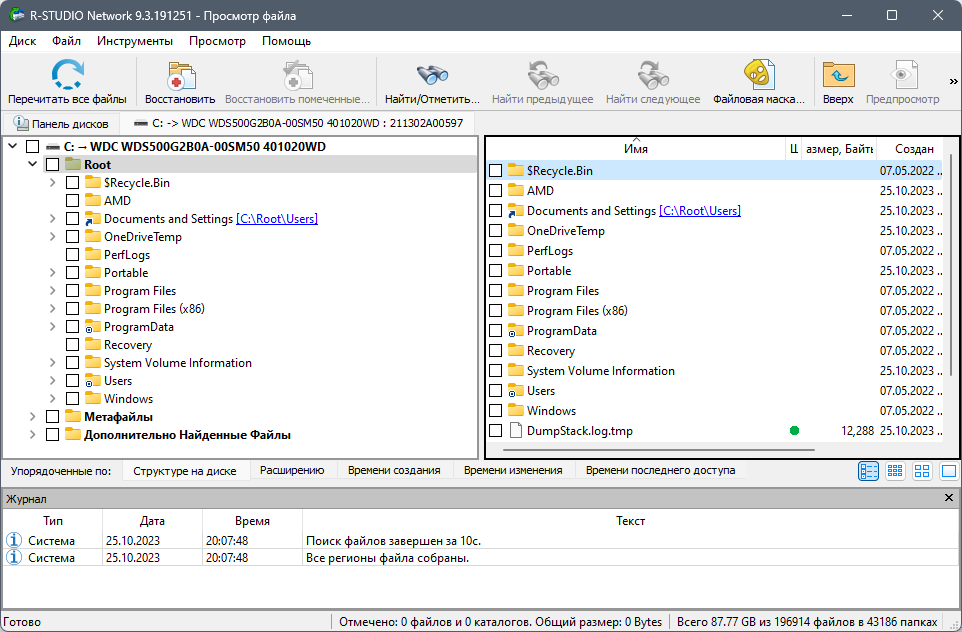Check the AMD folder checkbox in tree

pos(72,201)
